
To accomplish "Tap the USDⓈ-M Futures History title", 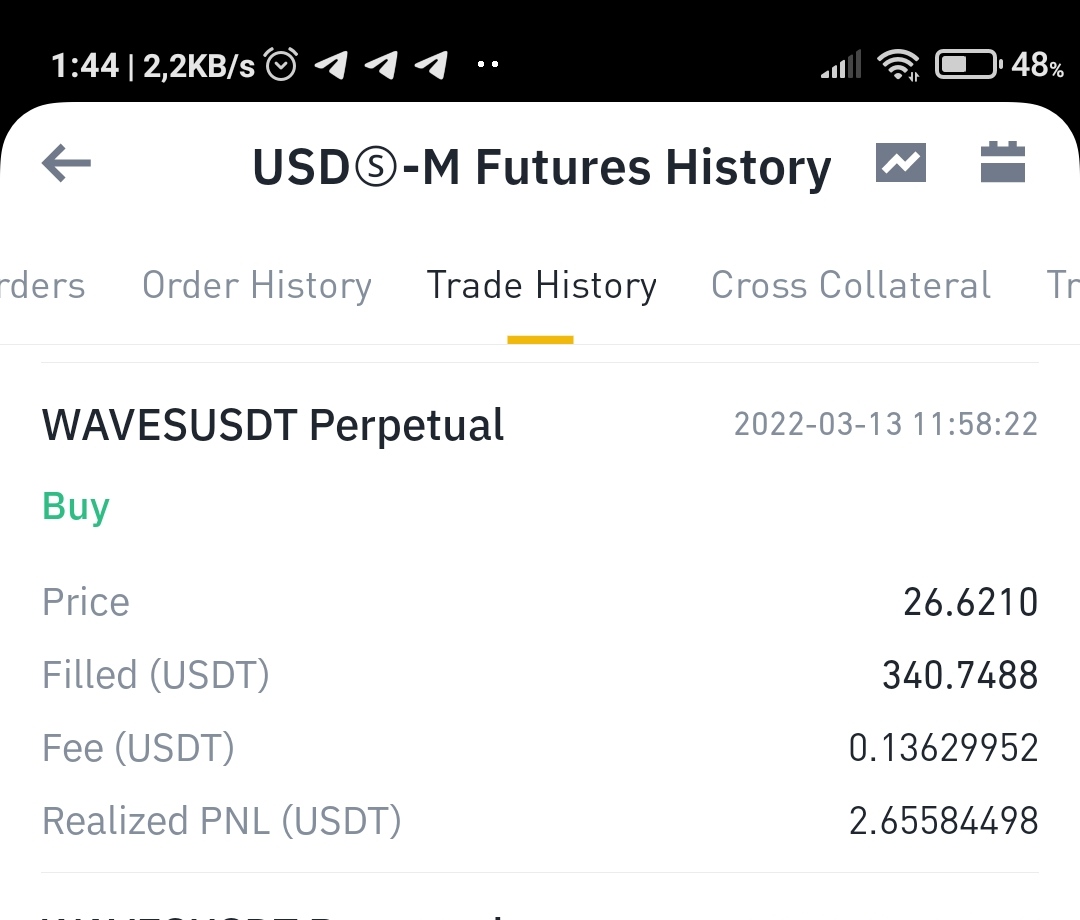I will click(542, 167).
